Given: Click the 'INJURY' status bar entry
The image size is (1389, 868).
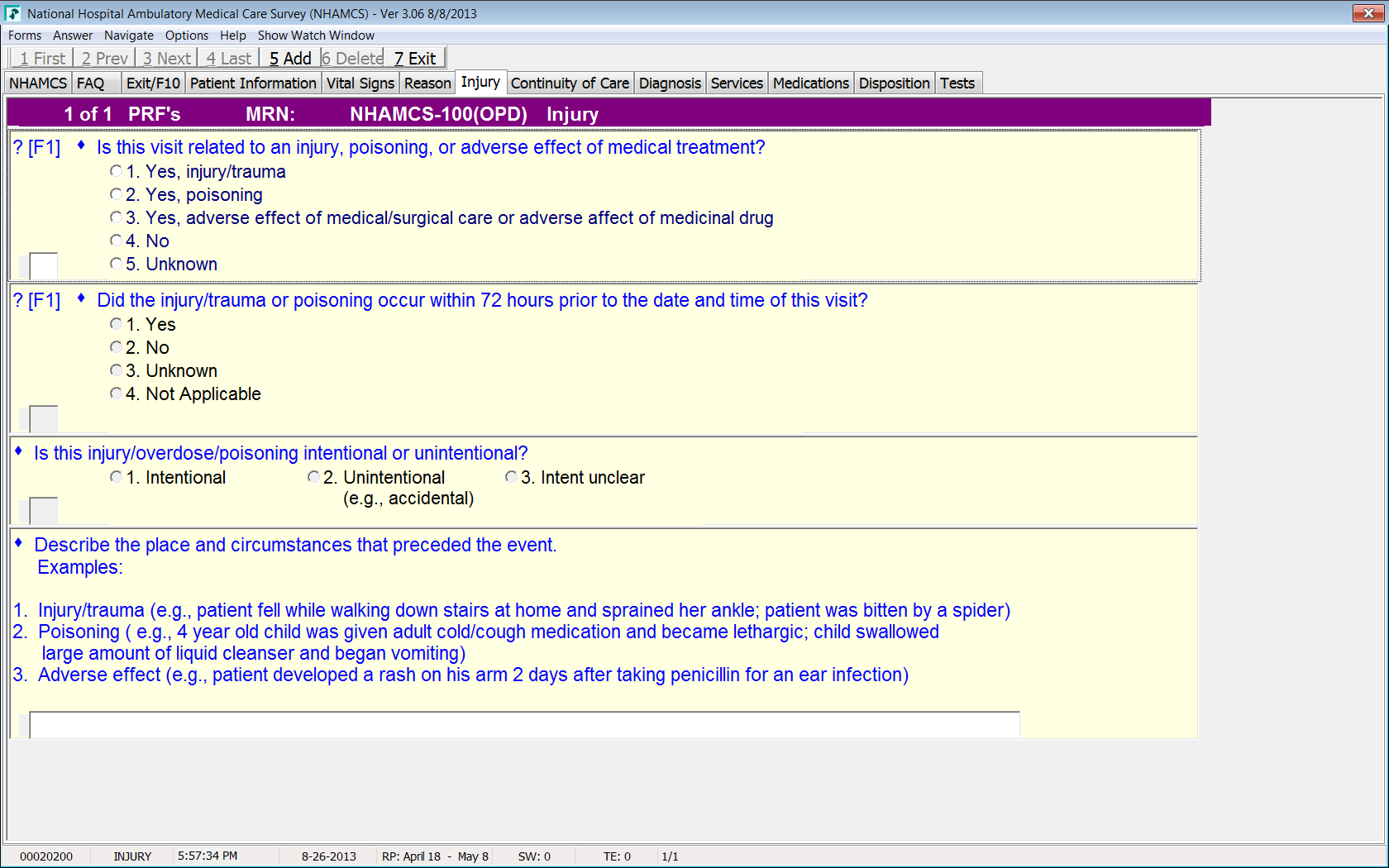Looking at the screenshot, I should point(132,856).
